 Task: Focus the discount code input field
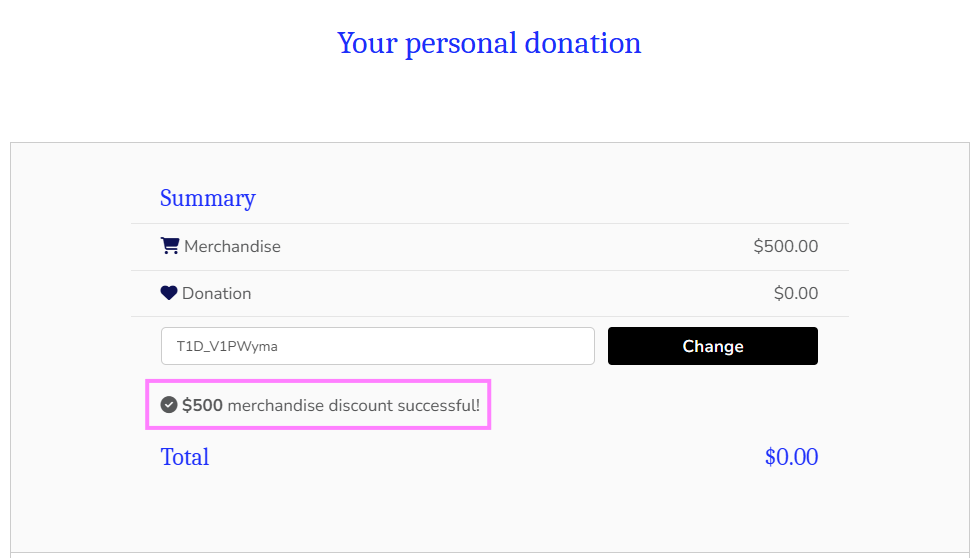(377, 346)
